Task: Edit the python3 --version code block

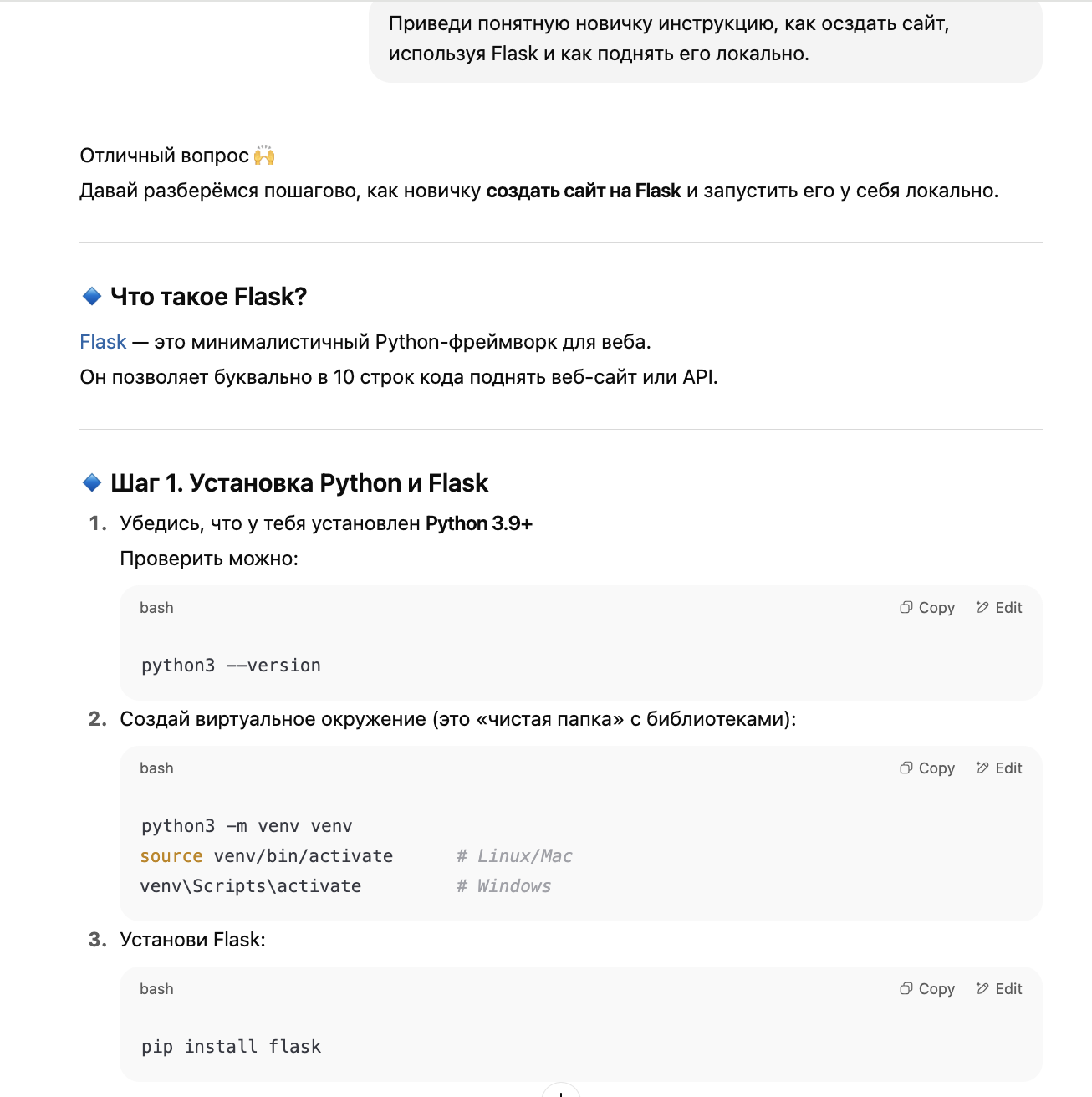Action: click(999, 608)
